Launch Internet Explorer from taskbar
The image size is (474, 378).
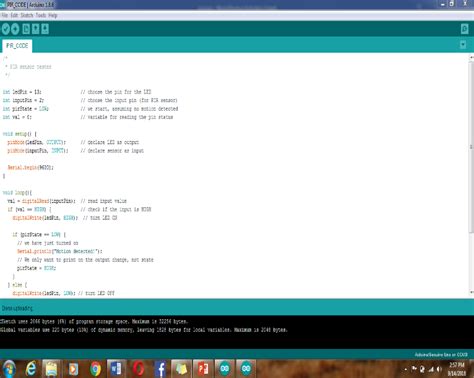tap(31, 369)
